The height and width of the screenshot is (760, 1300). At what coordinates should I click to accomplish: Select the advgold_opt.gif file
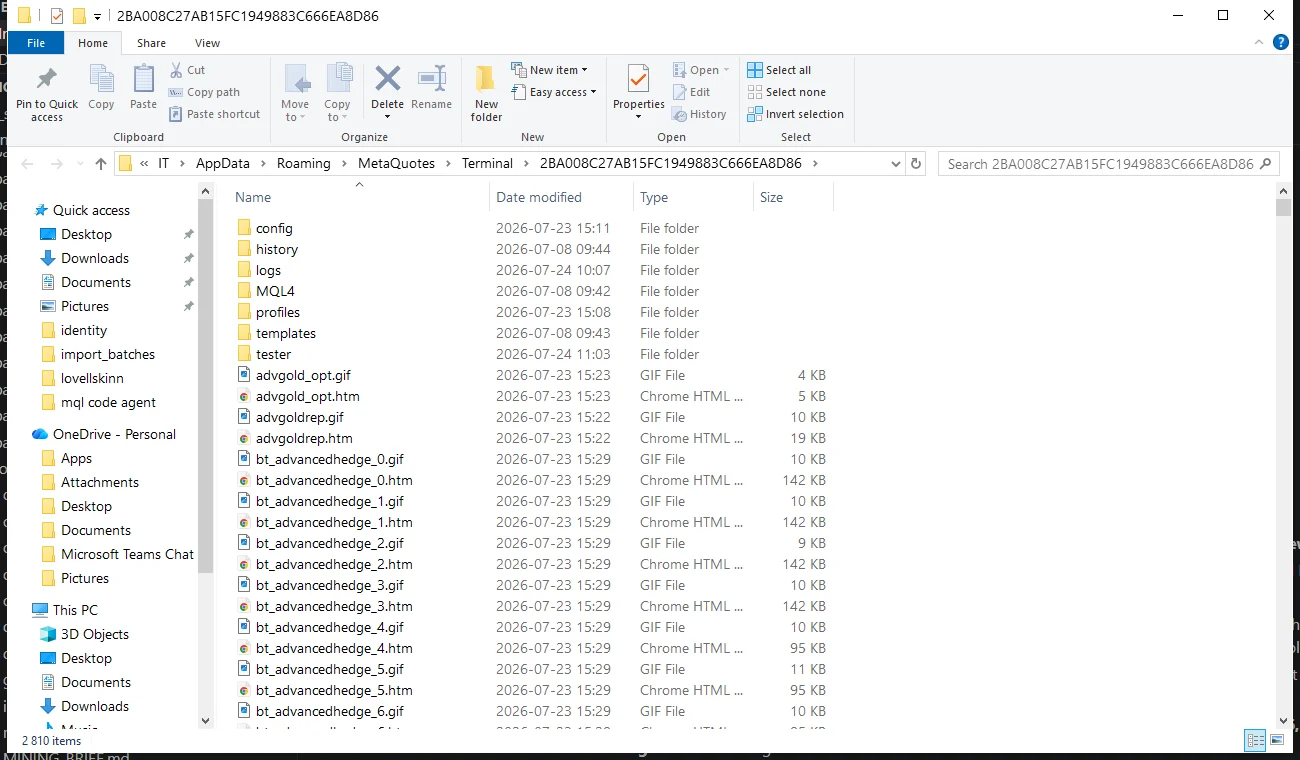303,375
